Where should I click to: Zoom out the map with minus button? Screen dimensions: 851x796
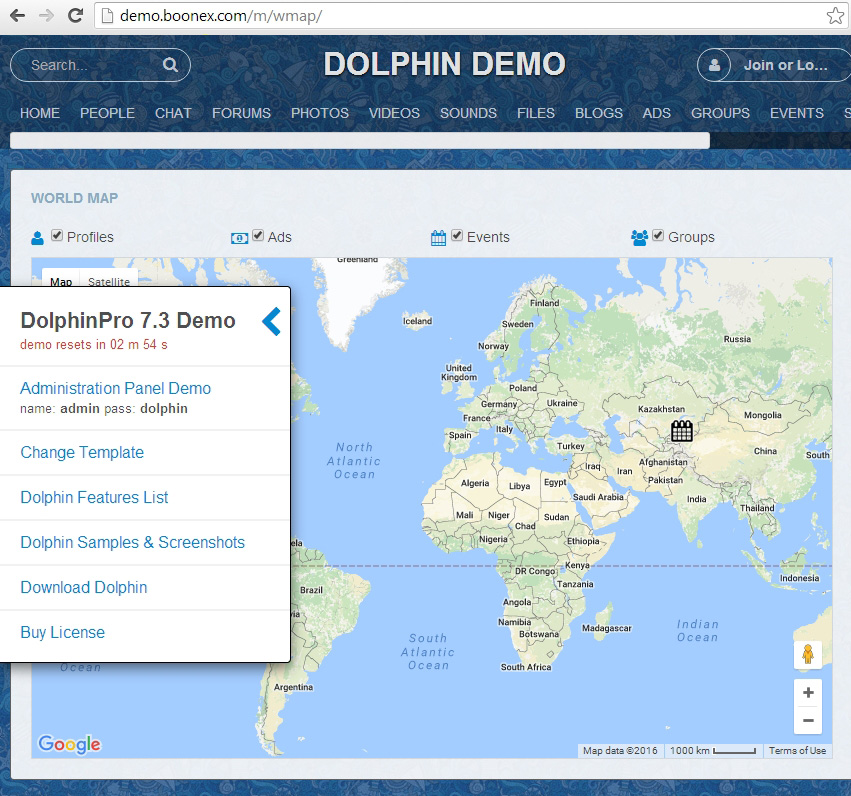point(807,720)
